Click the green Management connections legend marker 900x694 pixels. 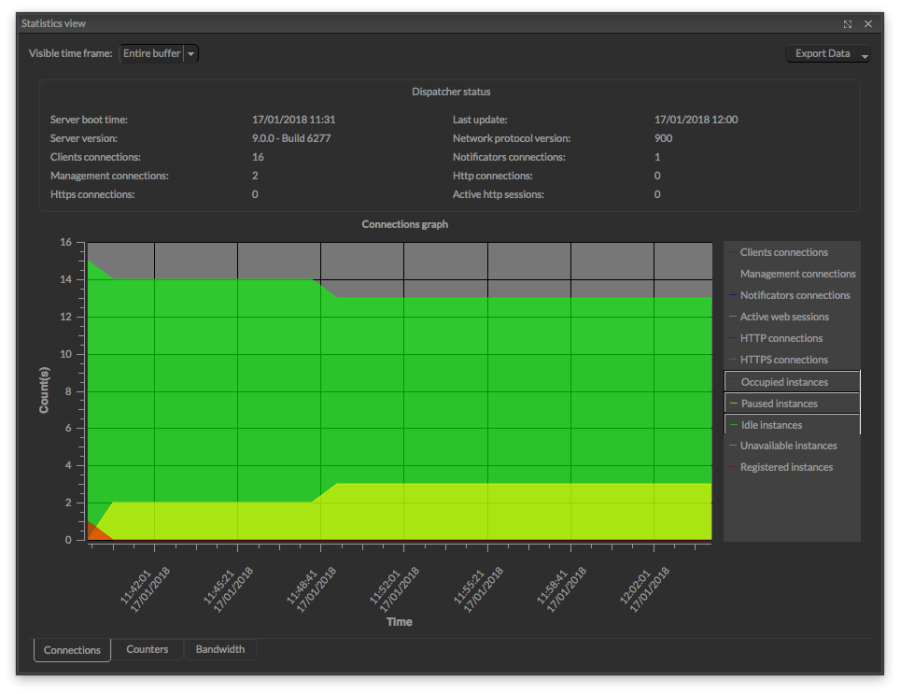pyautogui.click(x=732, y=273)
